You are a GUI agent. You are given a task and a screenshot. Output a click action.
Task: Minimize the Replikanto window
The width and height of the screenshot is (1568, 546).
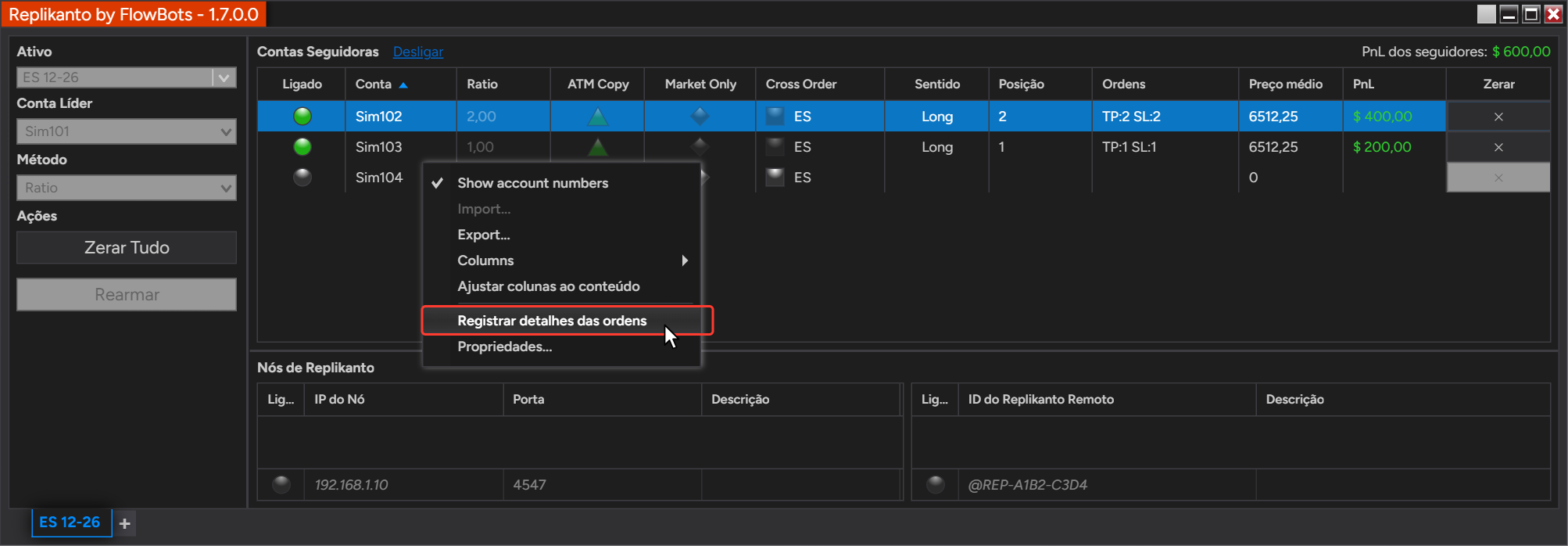1509,14
